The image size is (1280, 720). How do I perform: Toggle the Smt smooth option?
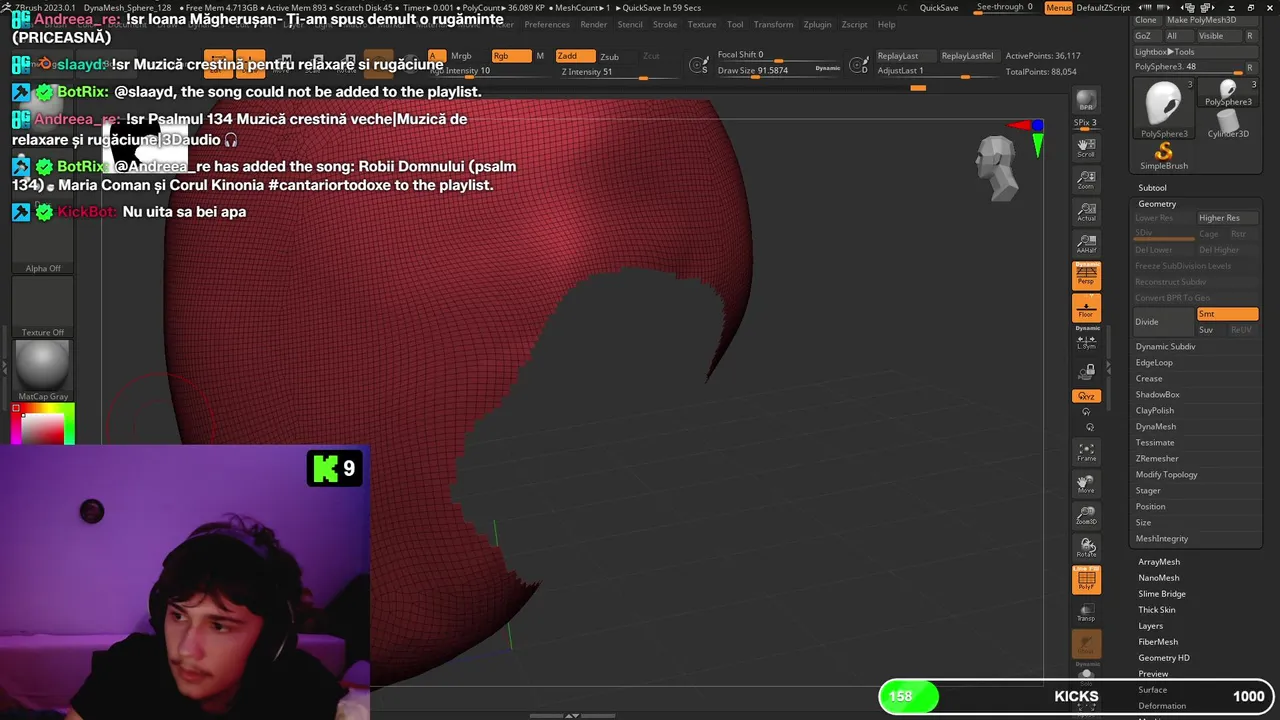pyautogui.click(x=1227, y=314)
